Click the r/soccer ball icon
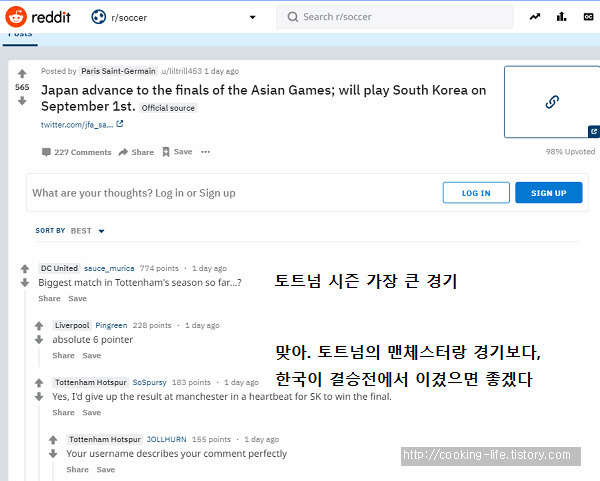This screenshot has width=600, height=481. [98, 17]
